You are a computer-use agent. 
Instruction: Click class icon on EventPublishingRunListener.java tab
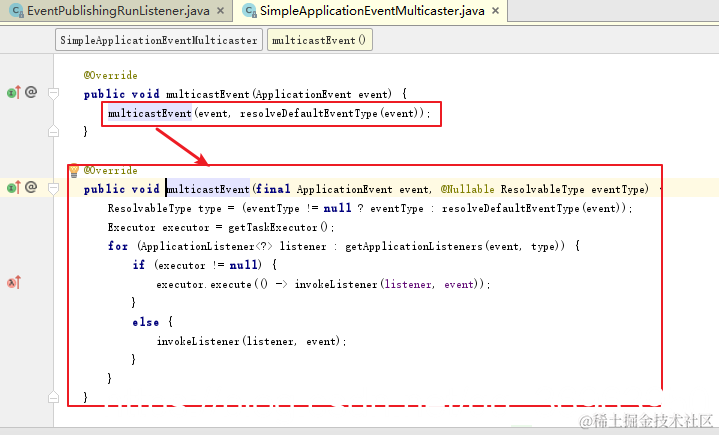(17, 11)
